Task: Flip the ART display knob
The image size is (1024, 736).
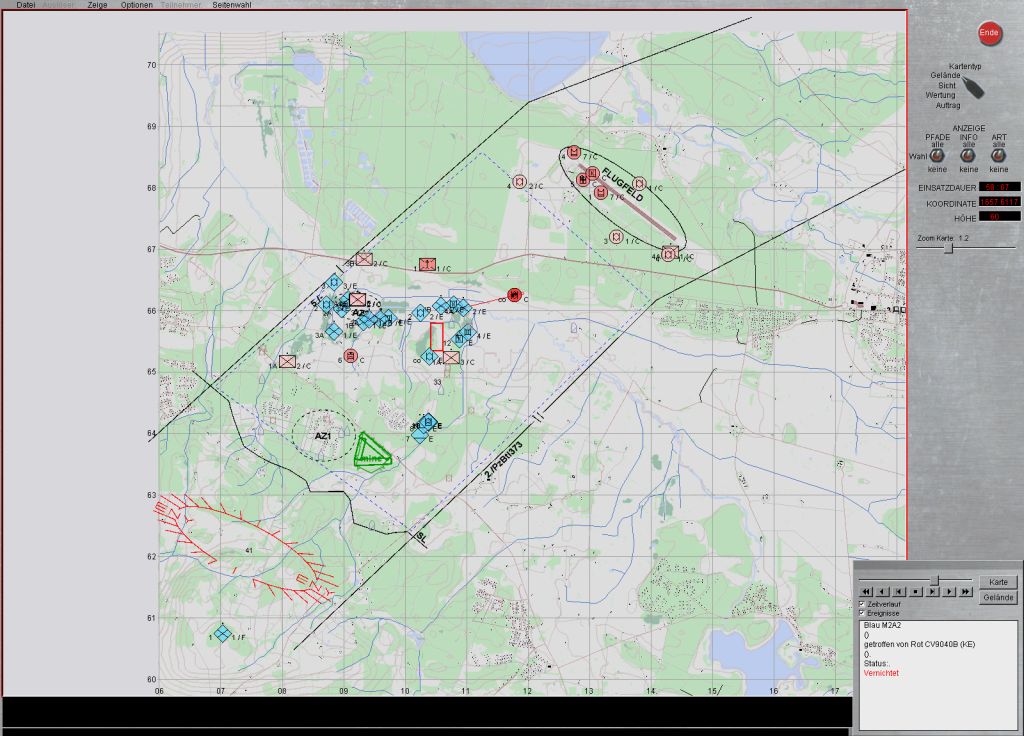Action: [x=998, y=156]
